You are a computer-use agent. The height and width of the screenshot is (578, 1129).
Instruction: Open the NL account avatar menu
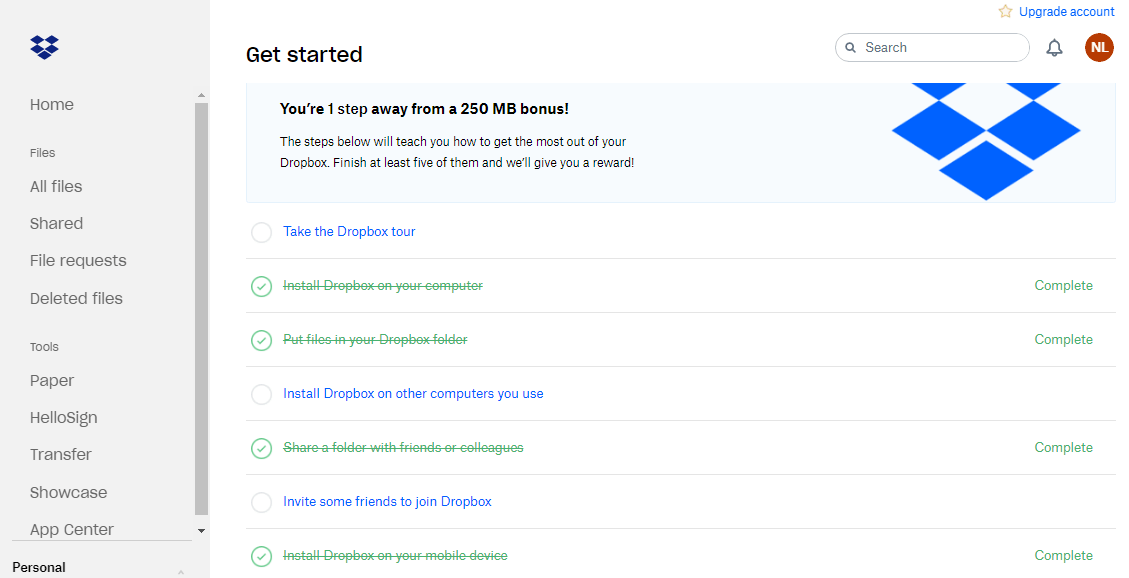(1098, 47)
